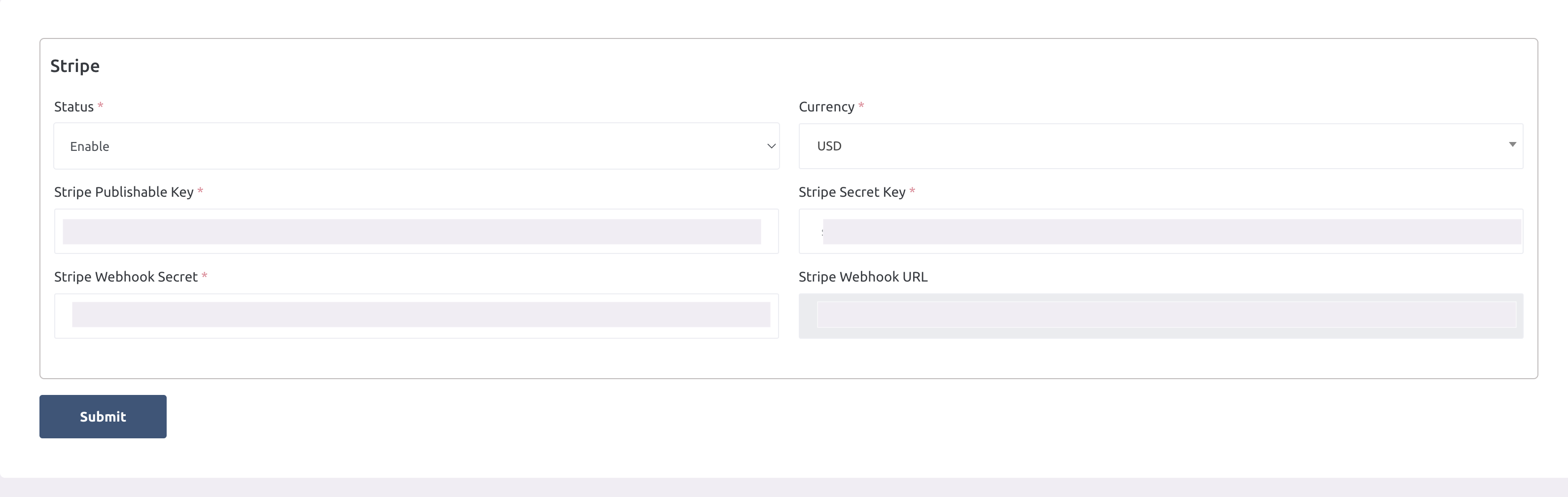
Task: Open the Status dropdown showing Enable
Action: pos(416,146)
